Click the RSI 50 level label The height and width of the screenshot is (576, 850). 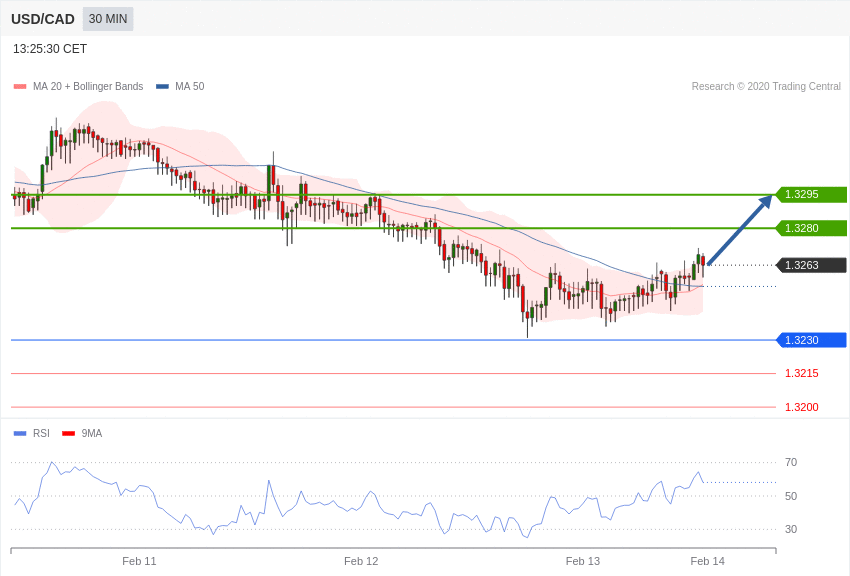coord(791,496)
